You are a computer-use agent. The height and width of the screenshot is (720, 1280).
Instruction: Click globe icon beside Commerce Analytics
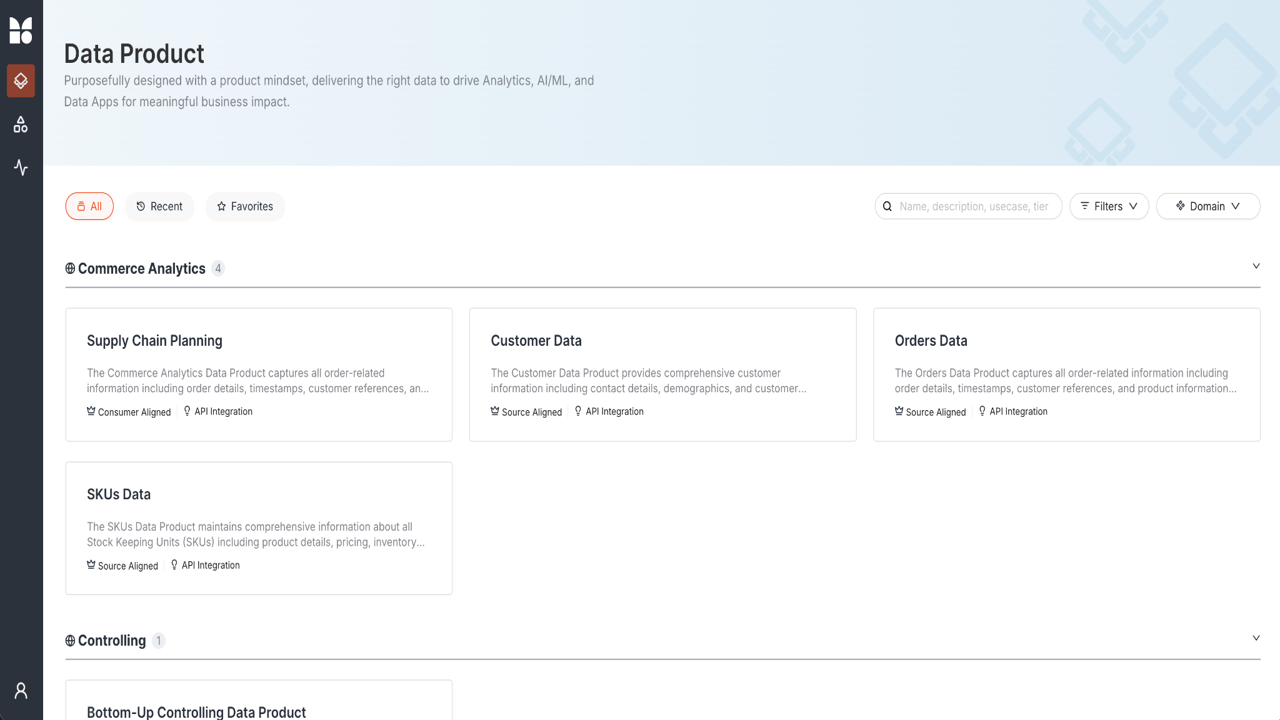[70, 269]
